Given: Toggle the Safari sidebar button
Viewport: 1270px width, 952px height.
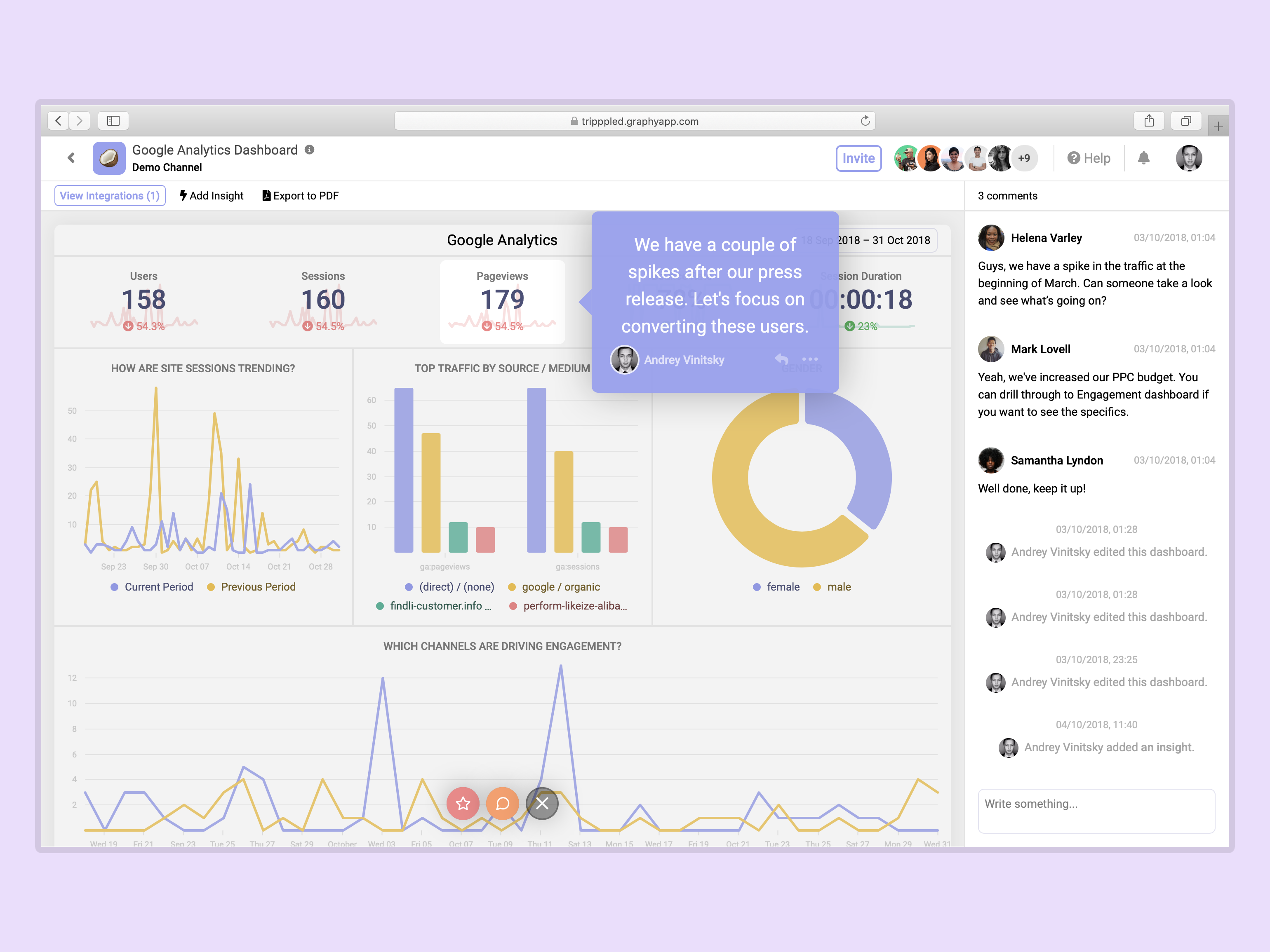Looking at the screenshot, I should pyautogui.click(x=113, y=120).
